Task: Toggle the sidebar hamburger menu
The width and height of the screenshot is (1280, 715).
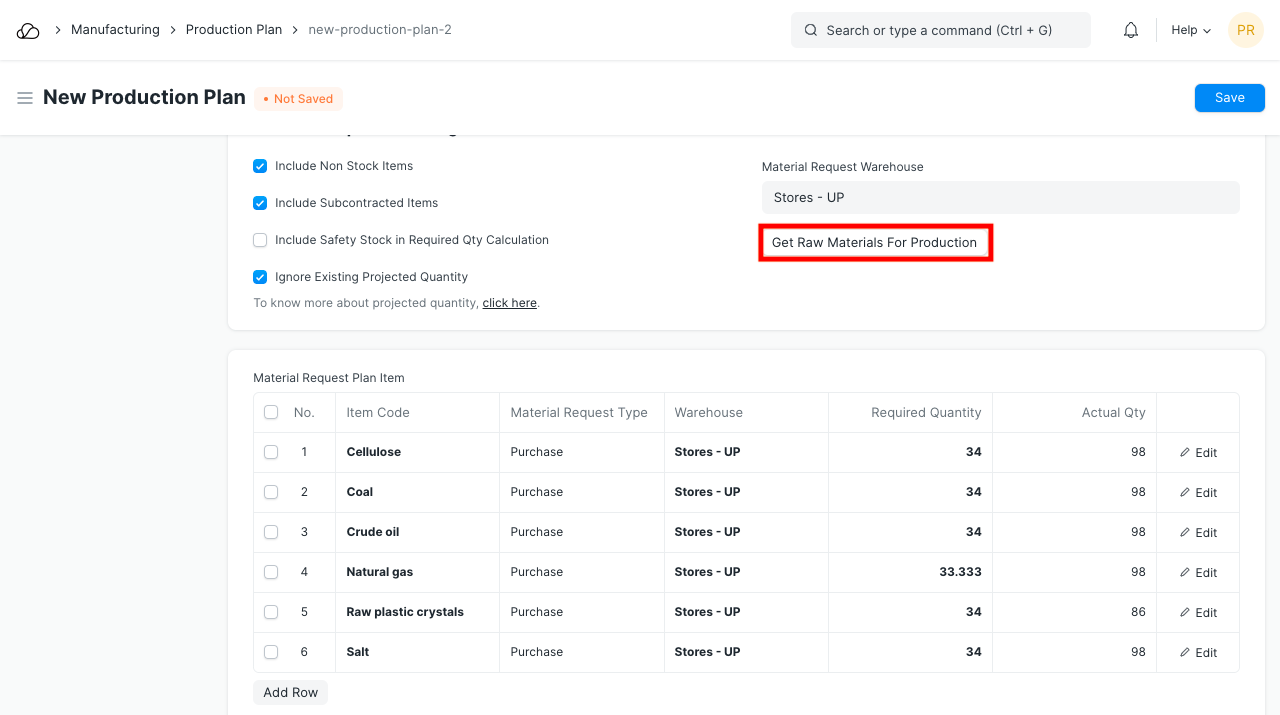Action: (x=25, y=98)
